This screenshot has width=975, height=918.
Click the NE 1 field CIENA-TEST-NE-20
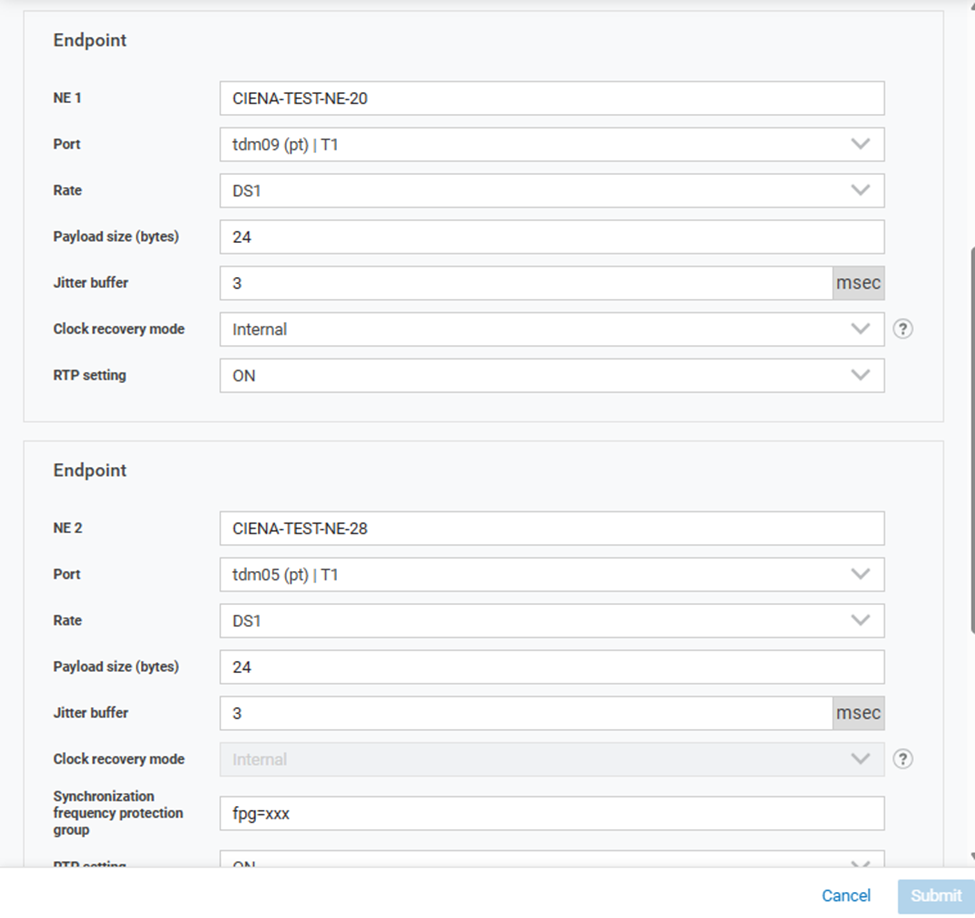pyautogui.click(x=552, y=98)
